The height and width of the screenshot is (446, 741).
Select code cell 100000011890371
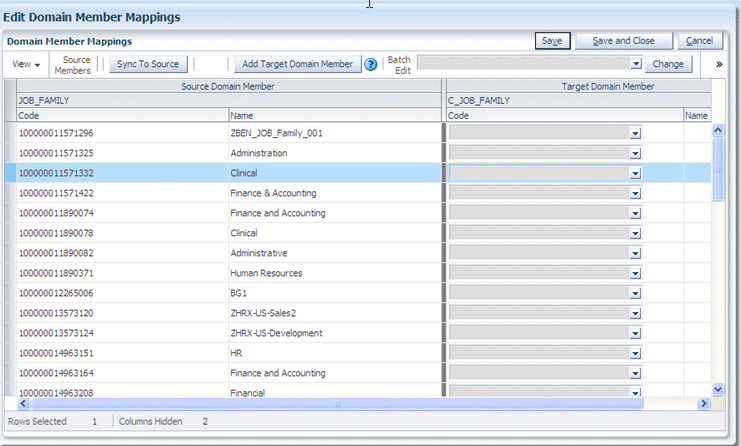122,273
